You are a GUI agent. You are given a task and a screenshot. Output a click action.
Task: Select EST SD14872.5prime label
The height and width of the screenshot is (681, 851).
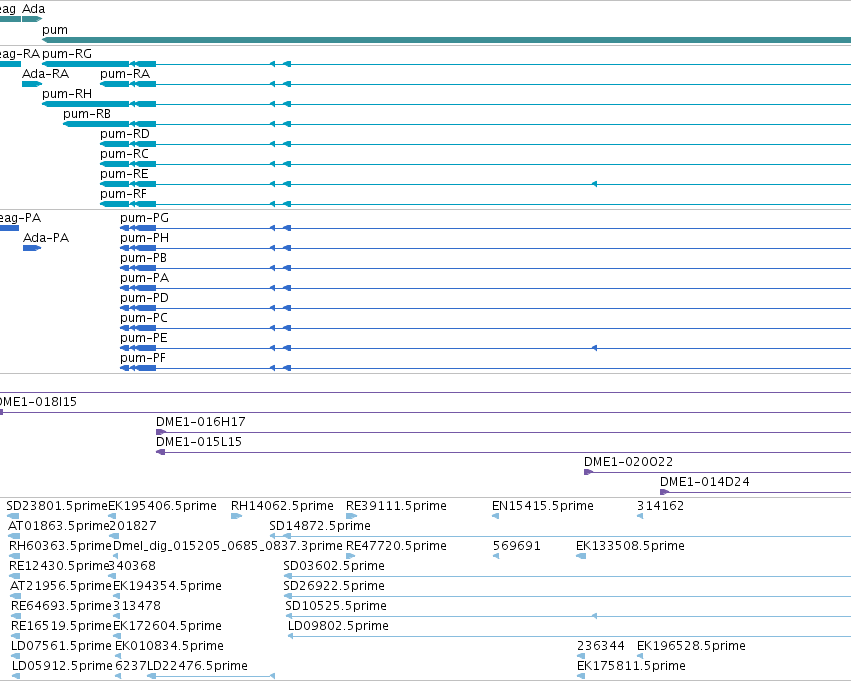pos(320,526)
